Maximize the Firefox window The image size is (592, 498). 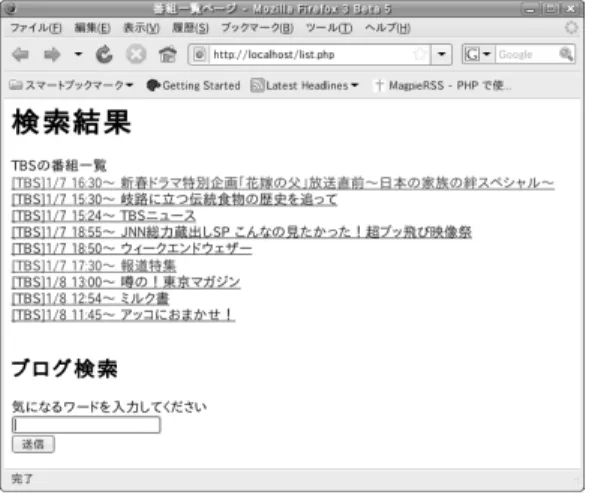coord(550,9)
